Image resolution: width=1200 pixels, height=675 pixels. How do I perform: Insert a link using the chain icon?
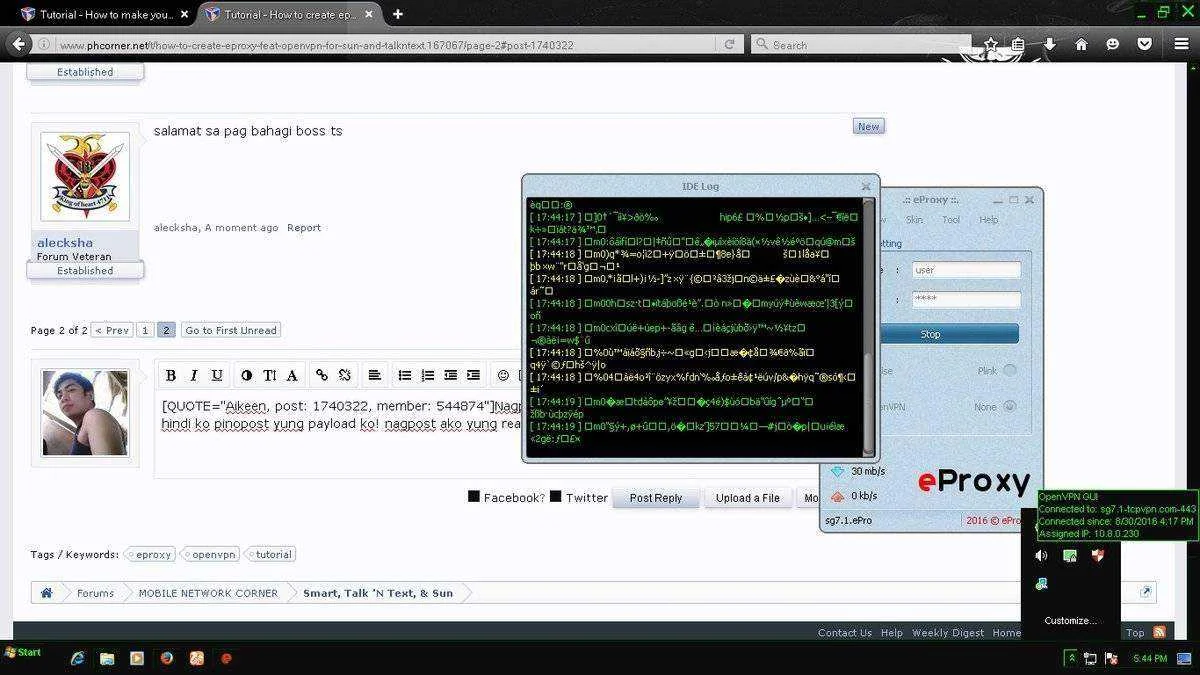coord(322,375)
